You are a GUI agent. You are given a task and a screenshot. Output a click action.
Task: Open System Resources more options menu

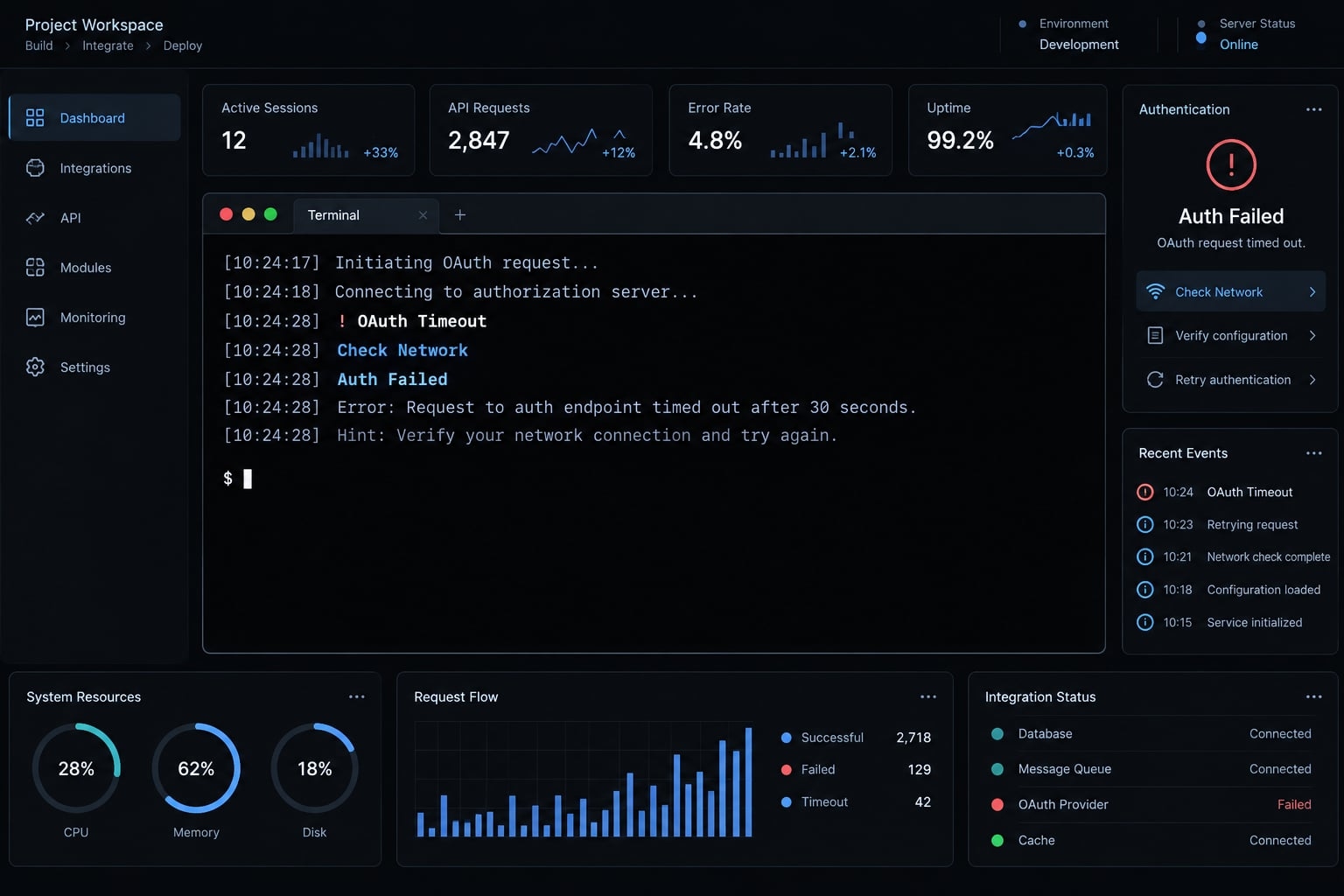click(x=356, y=697)
